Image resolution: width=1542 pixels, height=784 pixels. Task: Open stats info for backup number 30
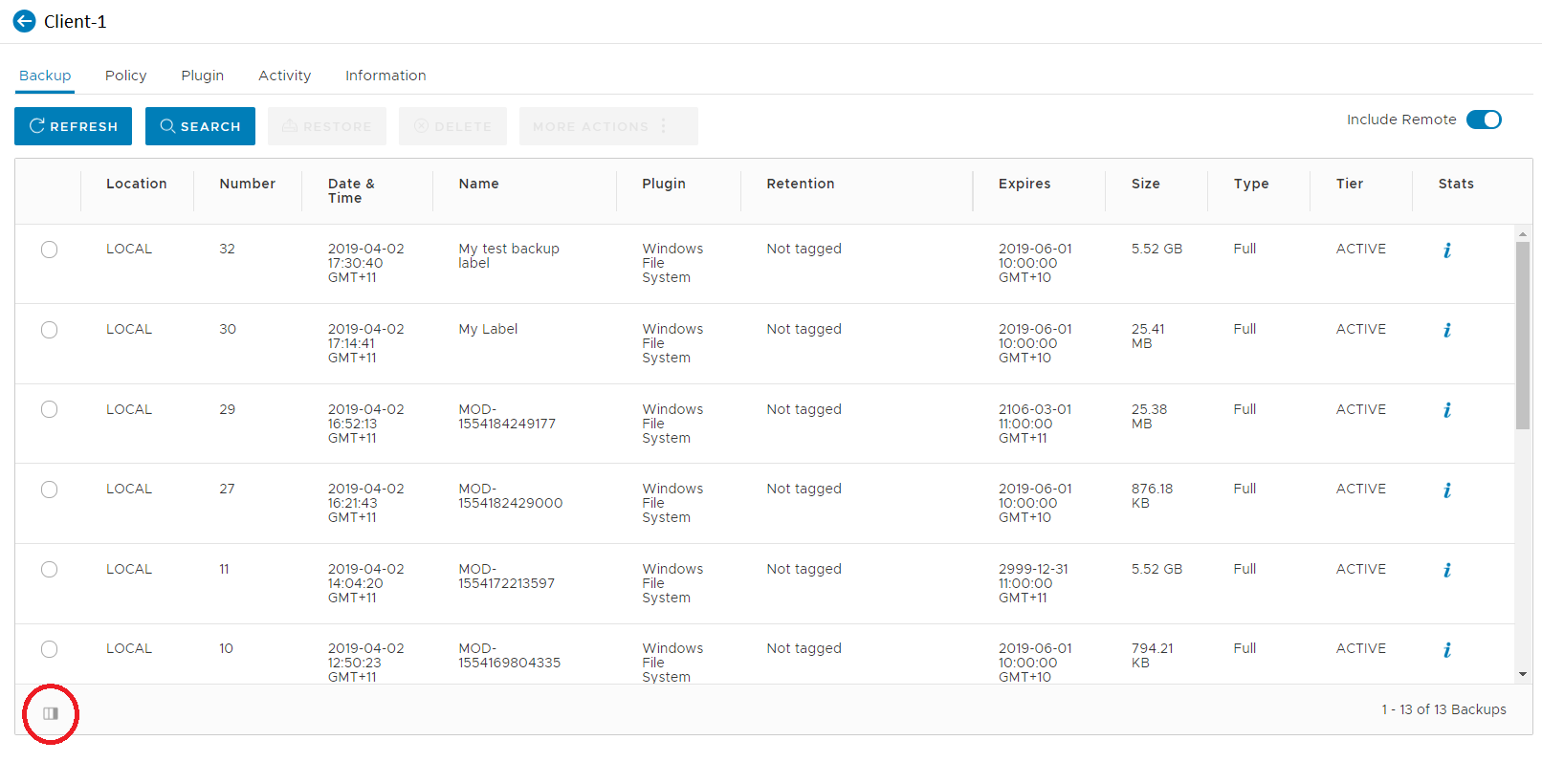point(1447,331)
